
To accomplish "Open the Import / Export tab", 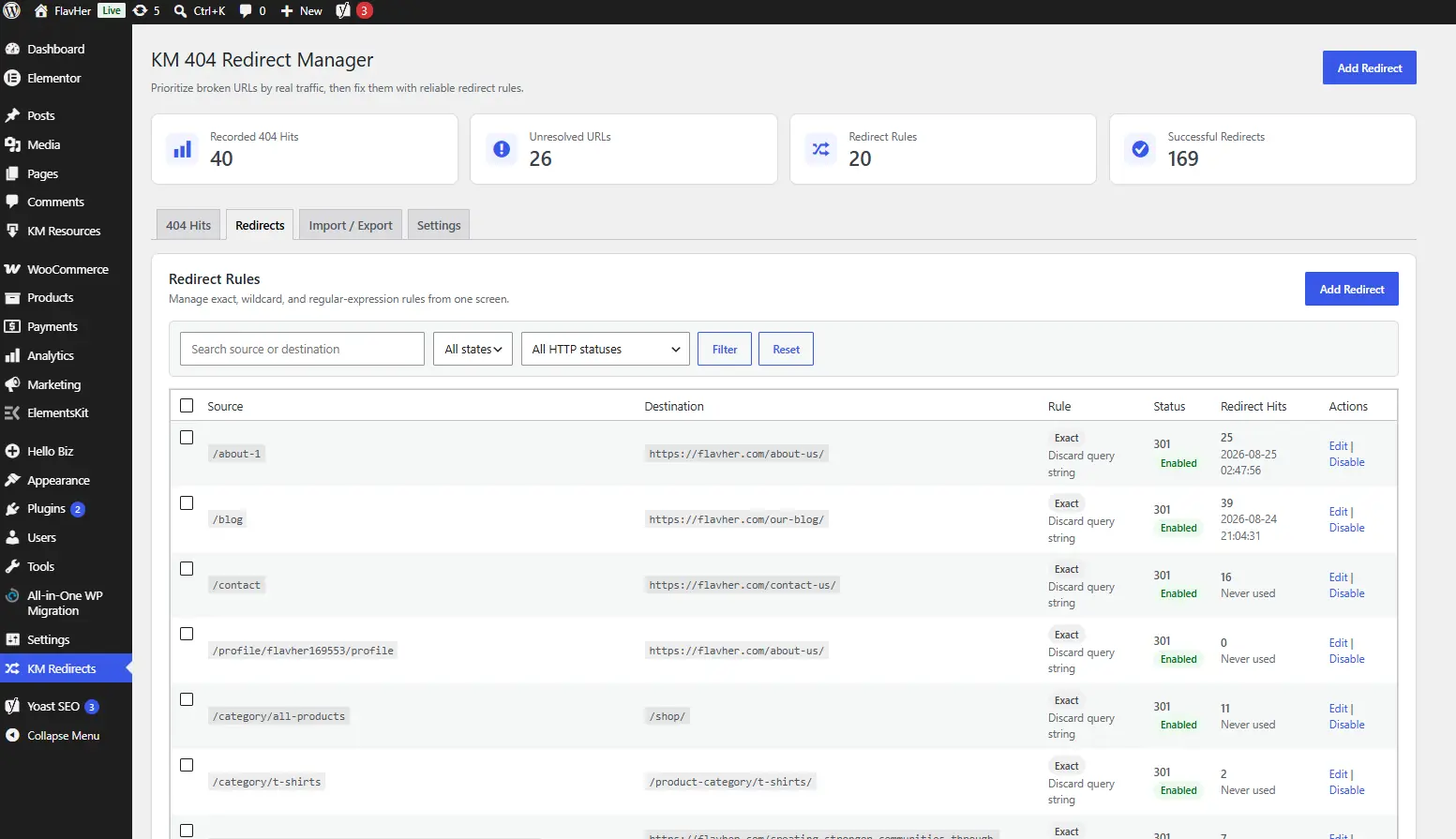I will [x=351, y=225].
